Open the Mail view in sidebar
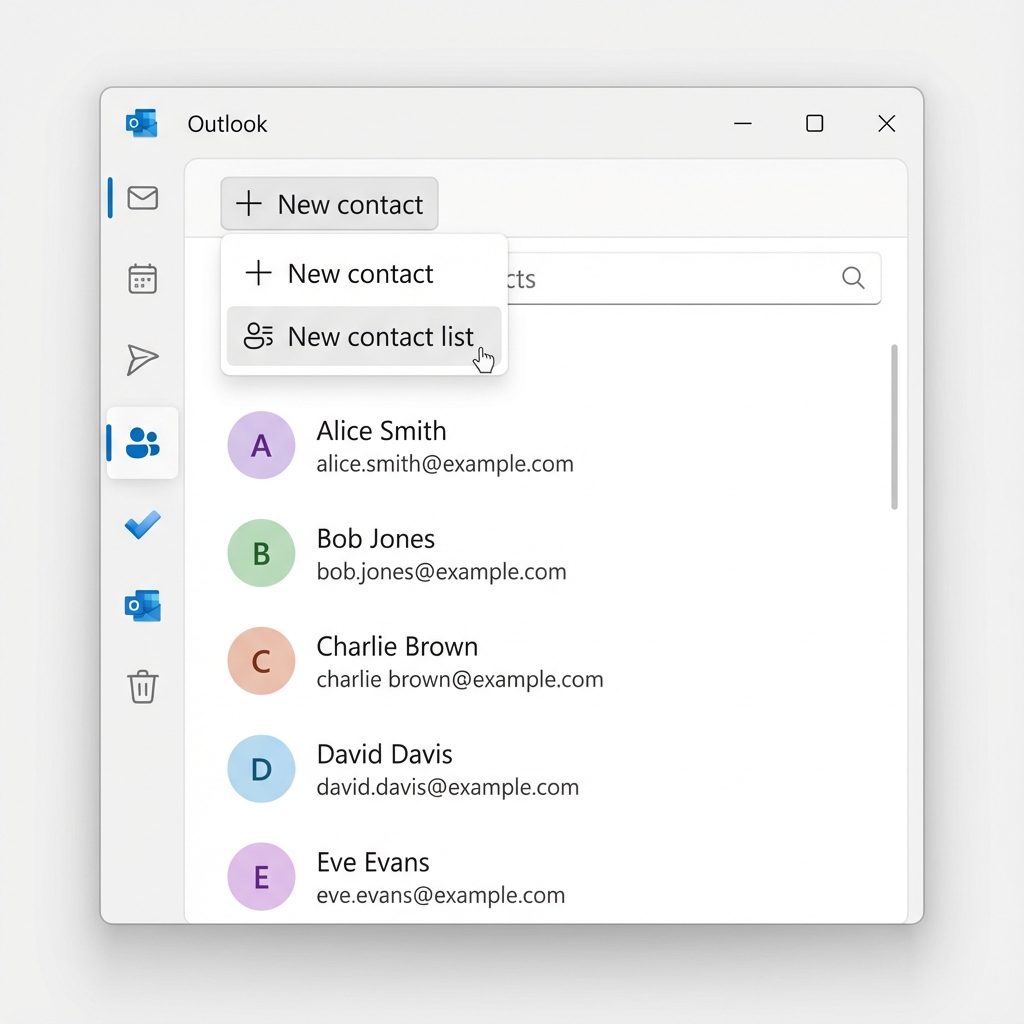 tap(142, 198)
